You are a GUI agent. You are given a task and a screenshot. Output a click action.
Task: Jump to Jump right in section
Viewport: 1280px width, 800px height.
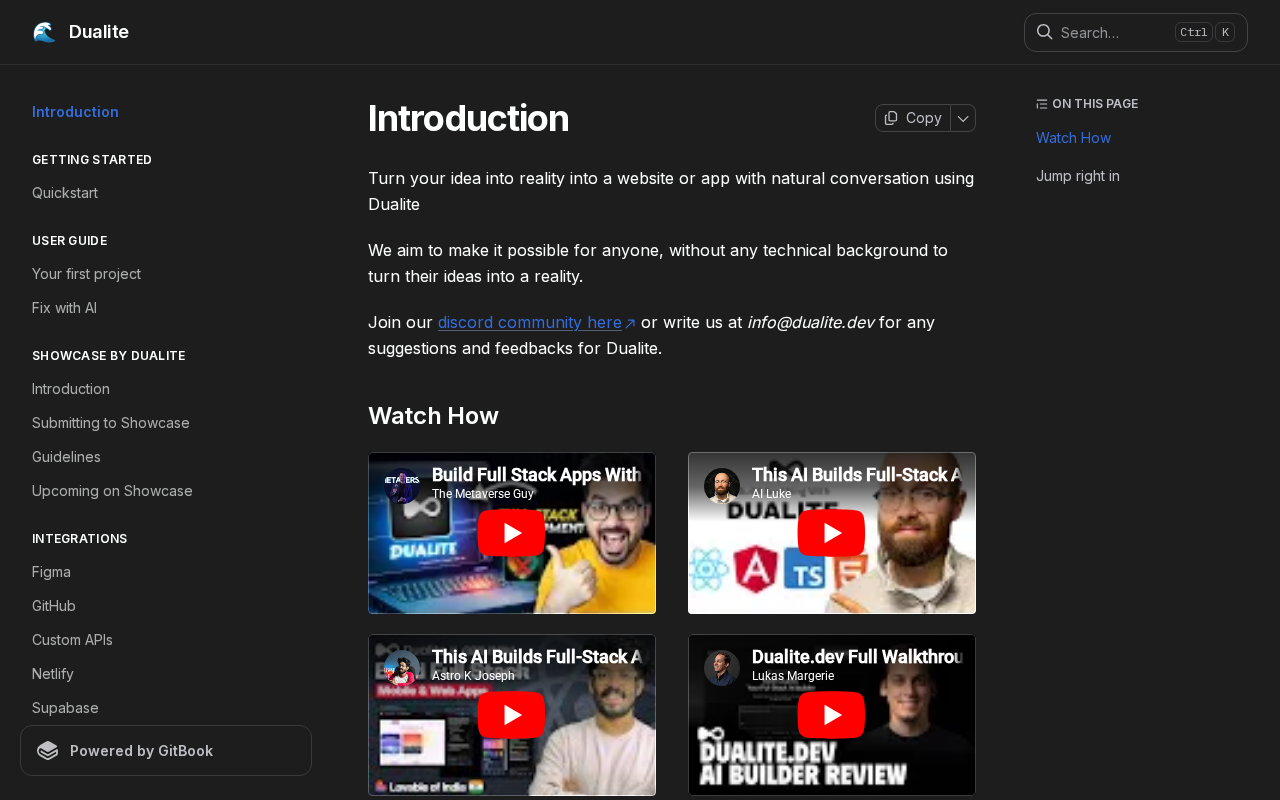[x=1078, y=176]
